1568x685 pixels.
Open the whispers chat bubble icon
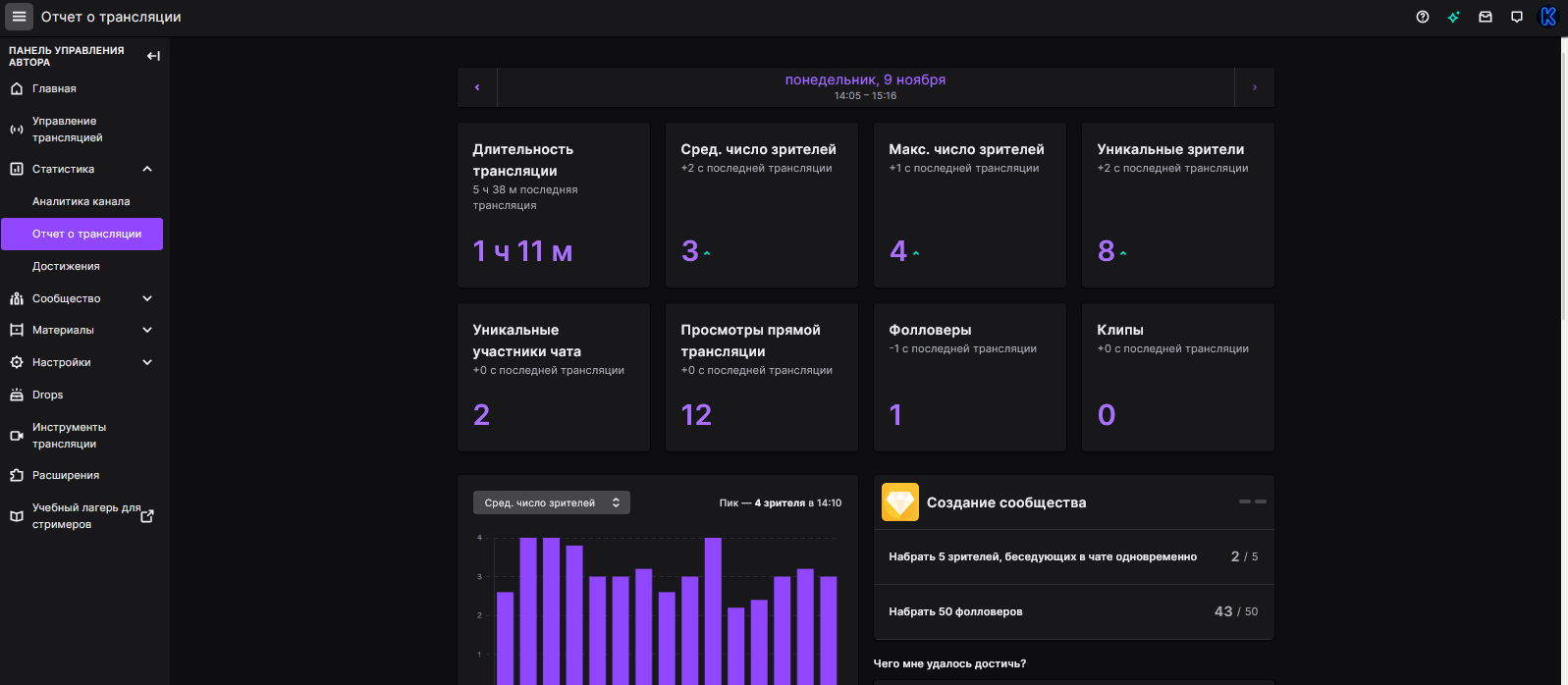coord(1517,17)
